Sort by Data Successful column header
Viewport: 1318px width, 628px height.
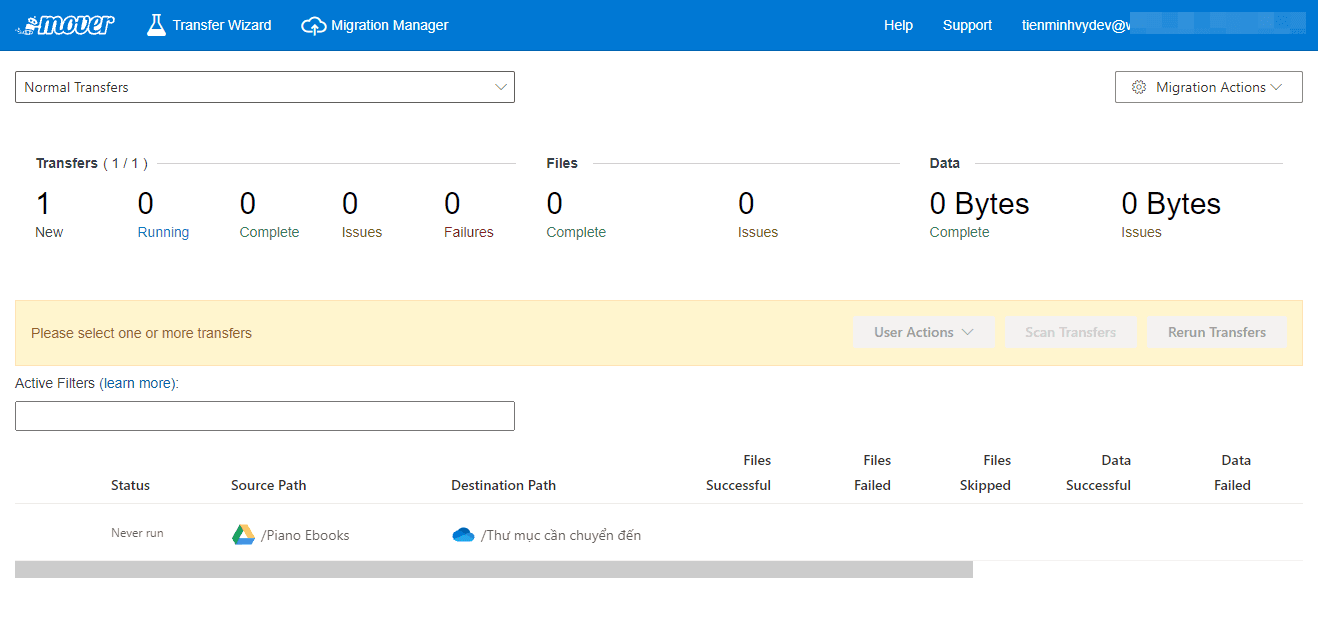1098,473
